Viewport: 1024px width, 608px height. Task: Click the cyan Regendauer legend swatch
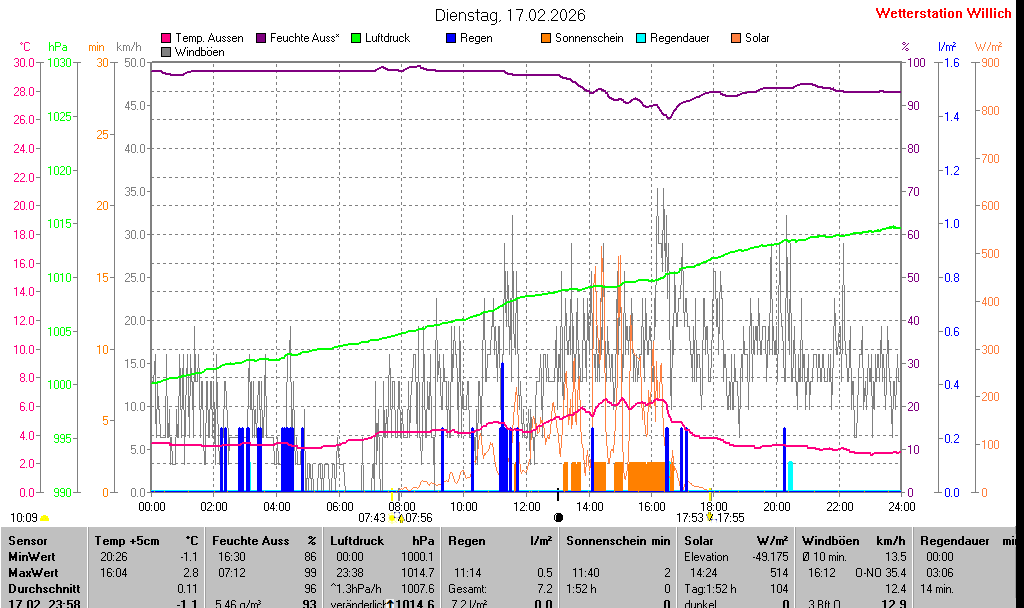pyautogui.click(x=641, y=38)
